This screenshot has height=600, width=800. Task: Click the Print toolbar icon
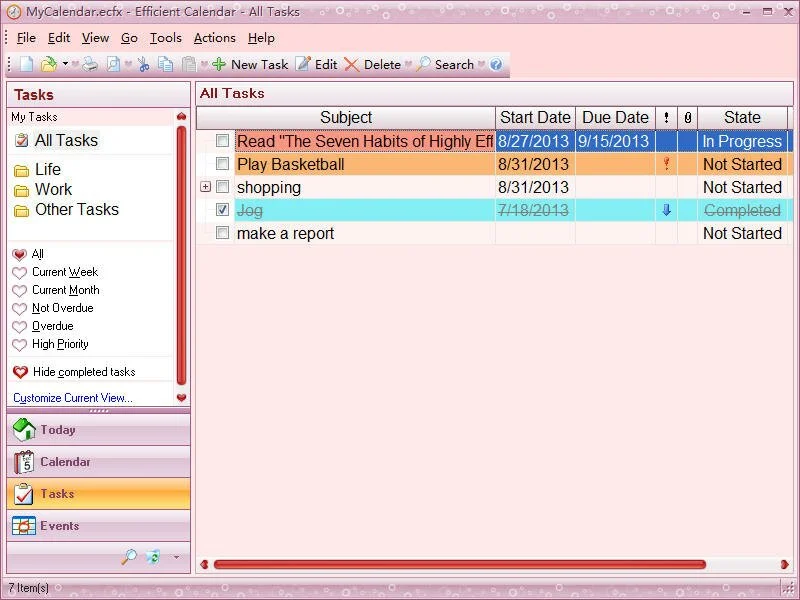point(90,65)
